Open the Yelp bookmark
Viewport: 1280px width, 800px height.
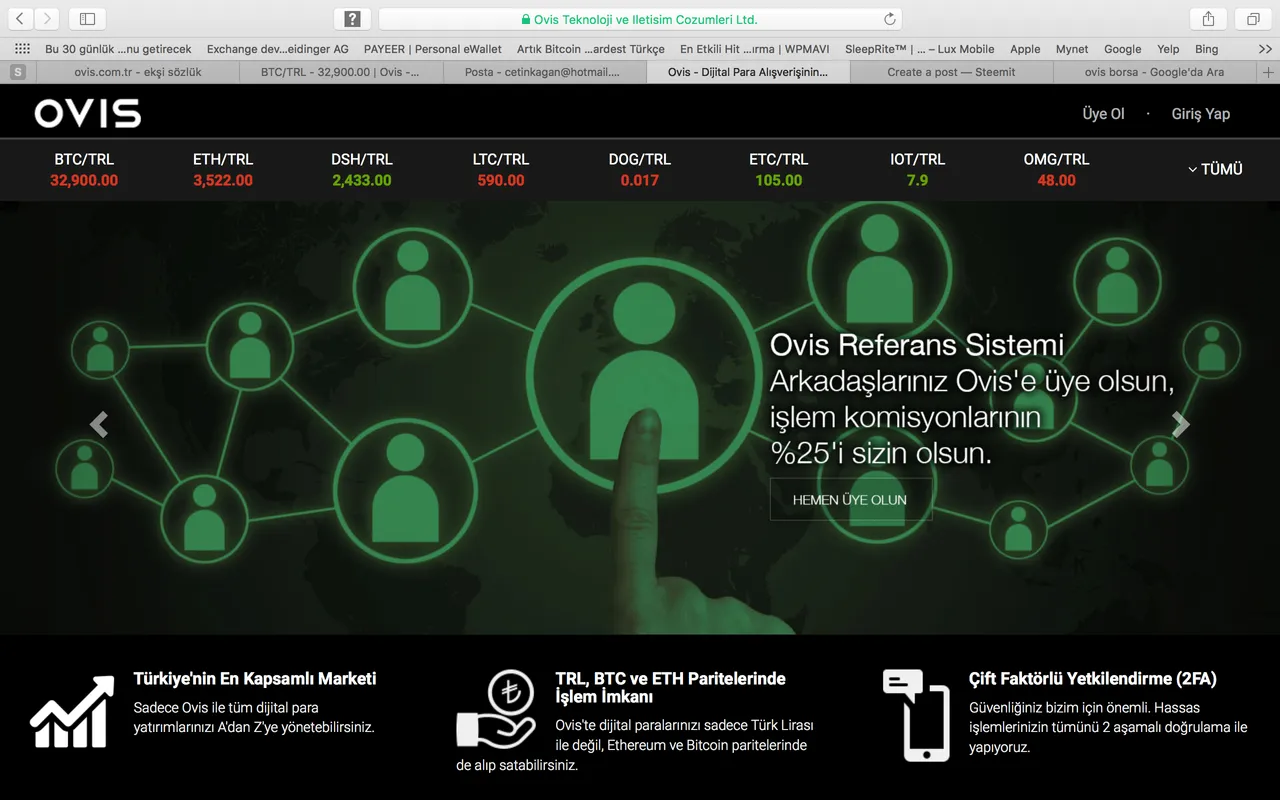pos(1168,48)
